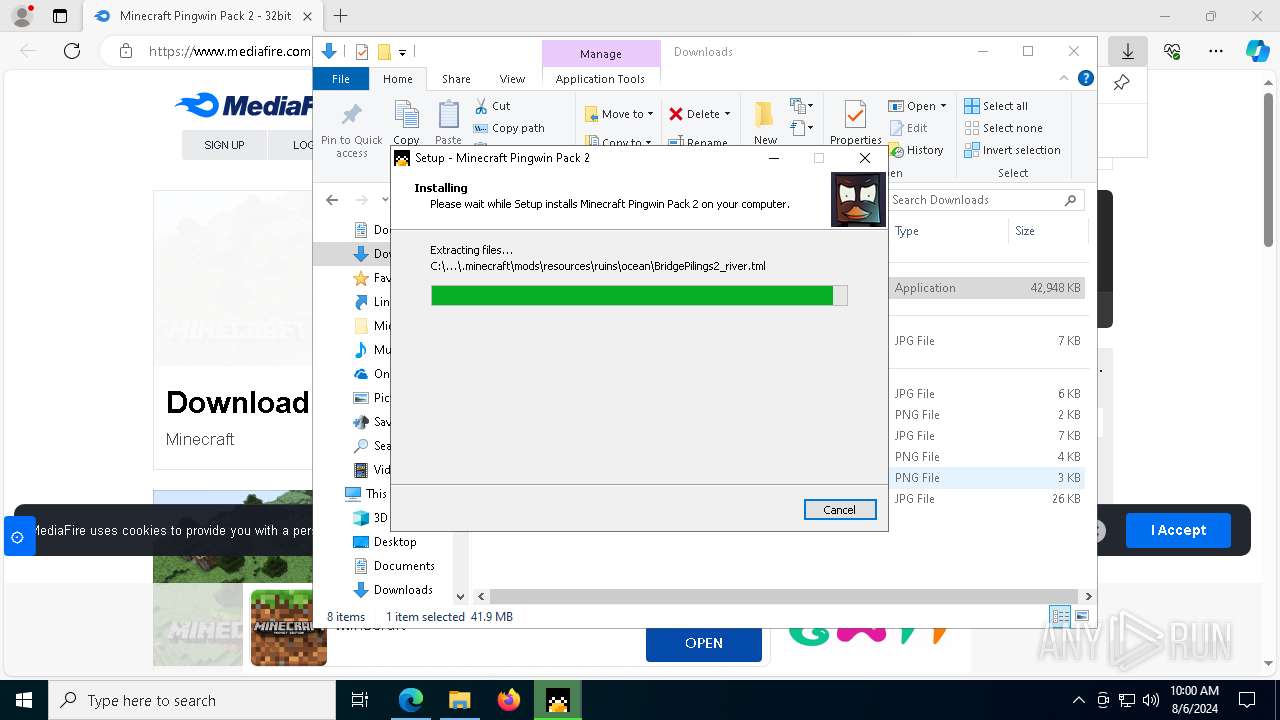Image resolution: width=1280 pixels, height=720 pixels.
Task: Click the Pingwin mascot image in Setup
Action: tap(858, 200)
